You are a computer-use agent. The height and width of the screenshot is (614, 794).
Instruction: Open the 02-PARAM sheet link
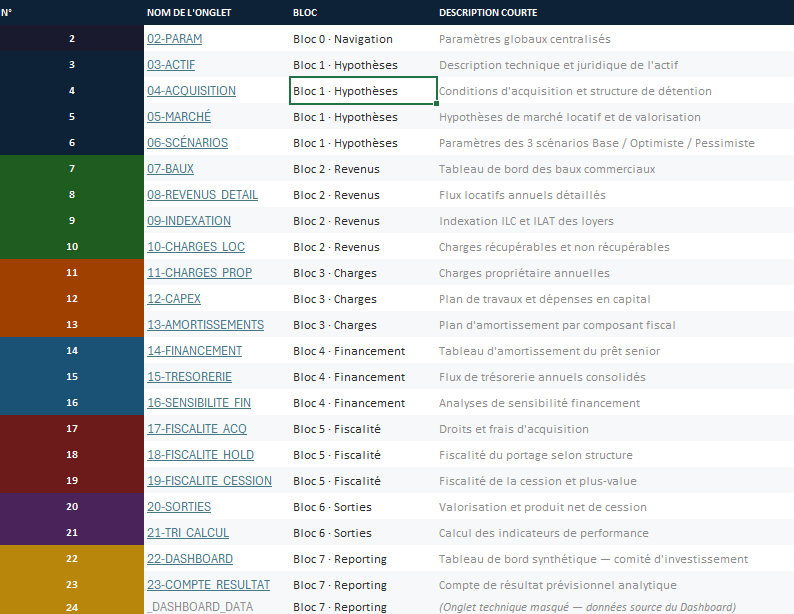[174, 39]
